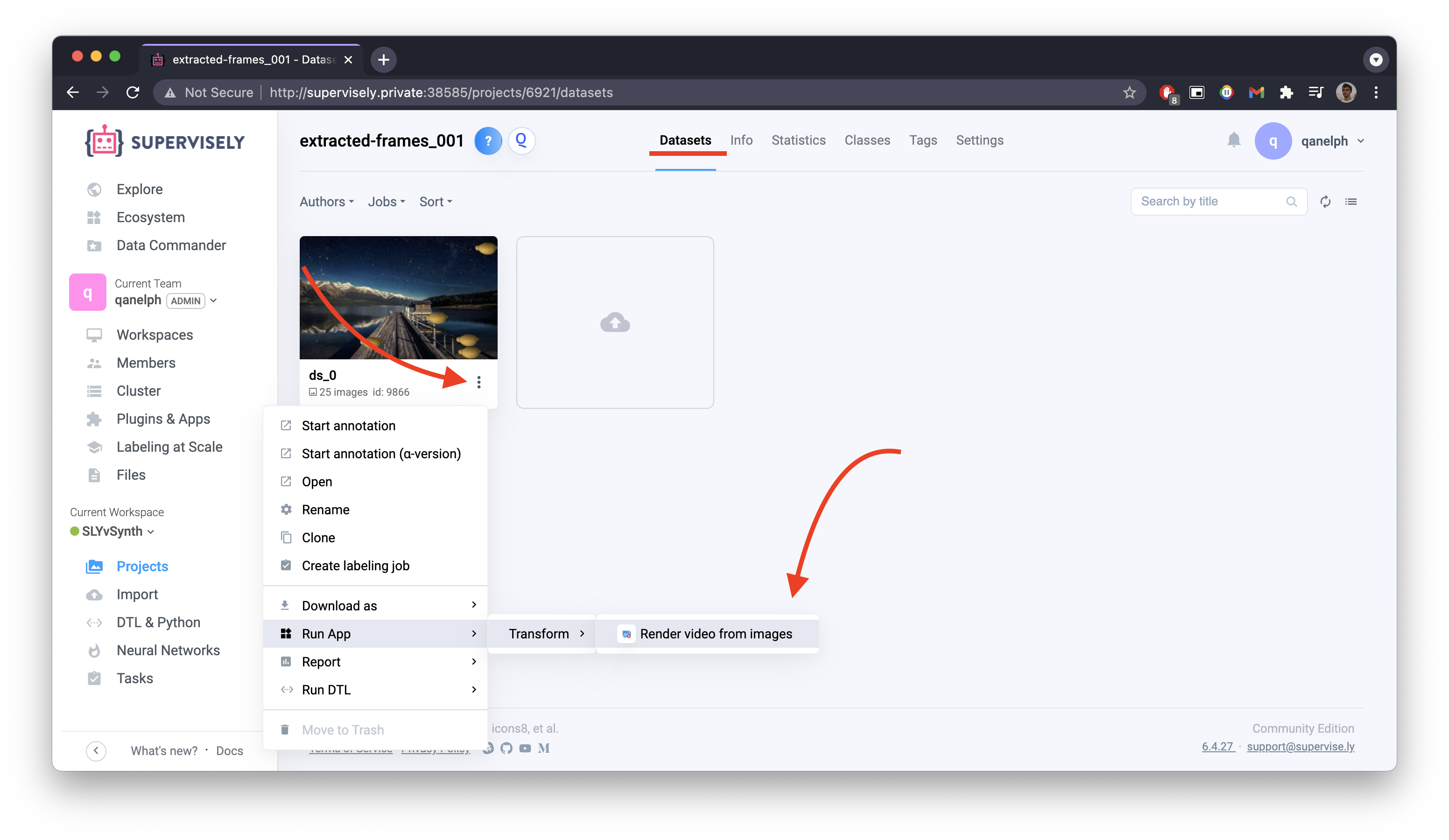The height and width of the screenshot is (840, 1449).
Task: Expand the Authors filter dropdown
Action: point(326,202)
